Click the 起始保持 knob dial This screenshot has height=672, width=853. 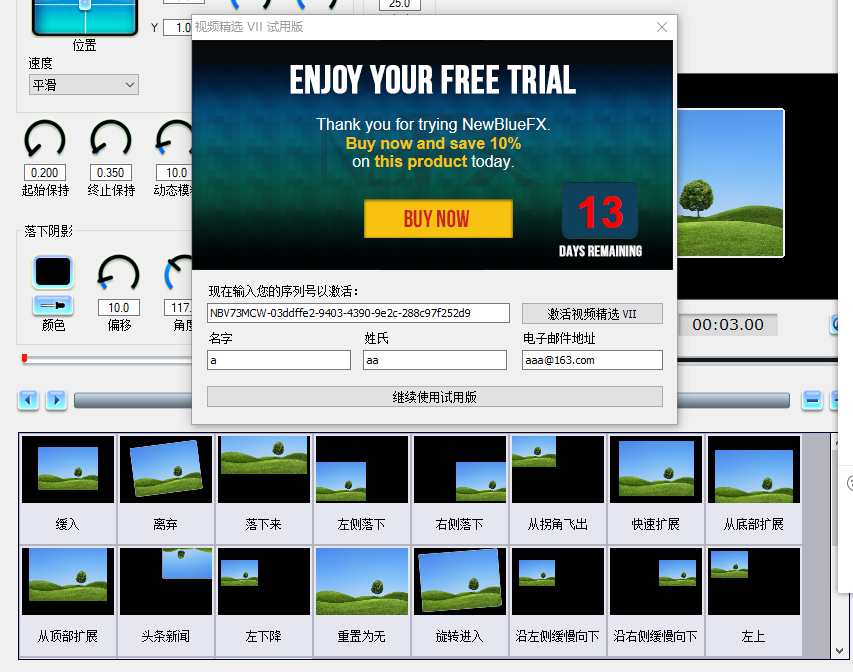(45, 140)
